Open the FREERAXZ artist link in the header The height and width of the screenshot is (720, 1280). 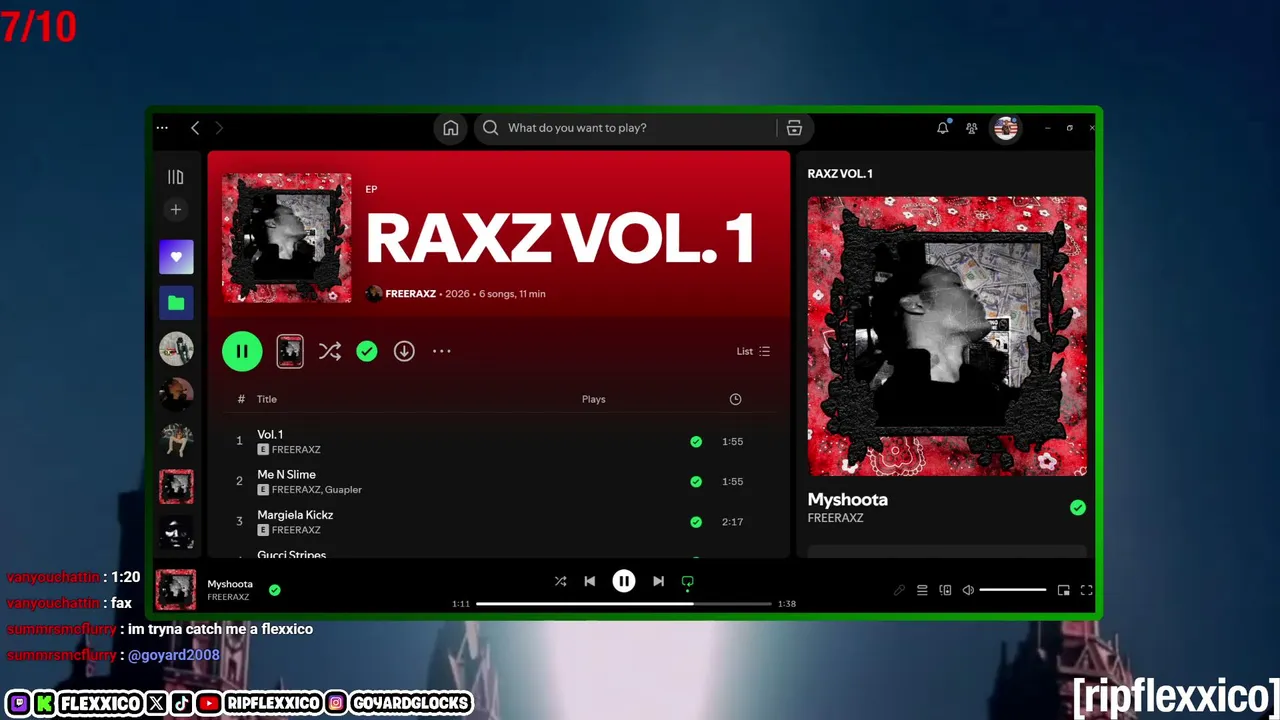(411, 294)
